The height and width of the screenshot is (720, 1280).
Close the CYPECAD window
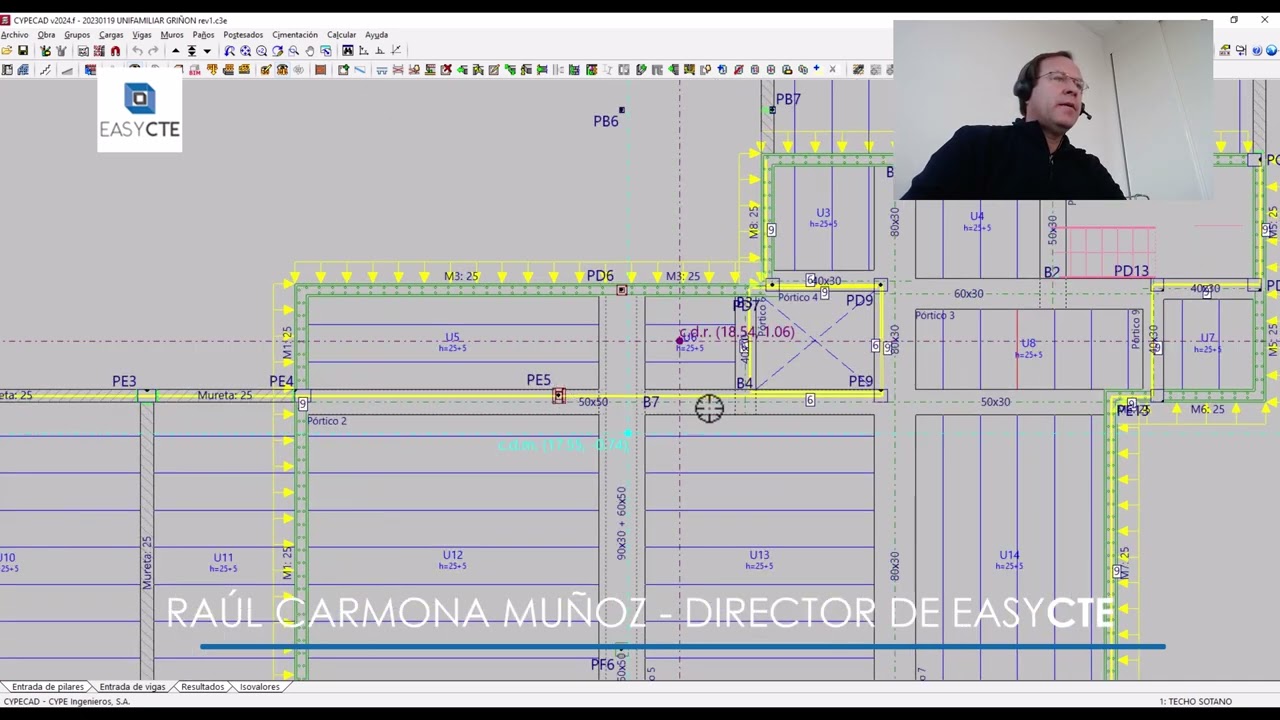click(1265, 19)
